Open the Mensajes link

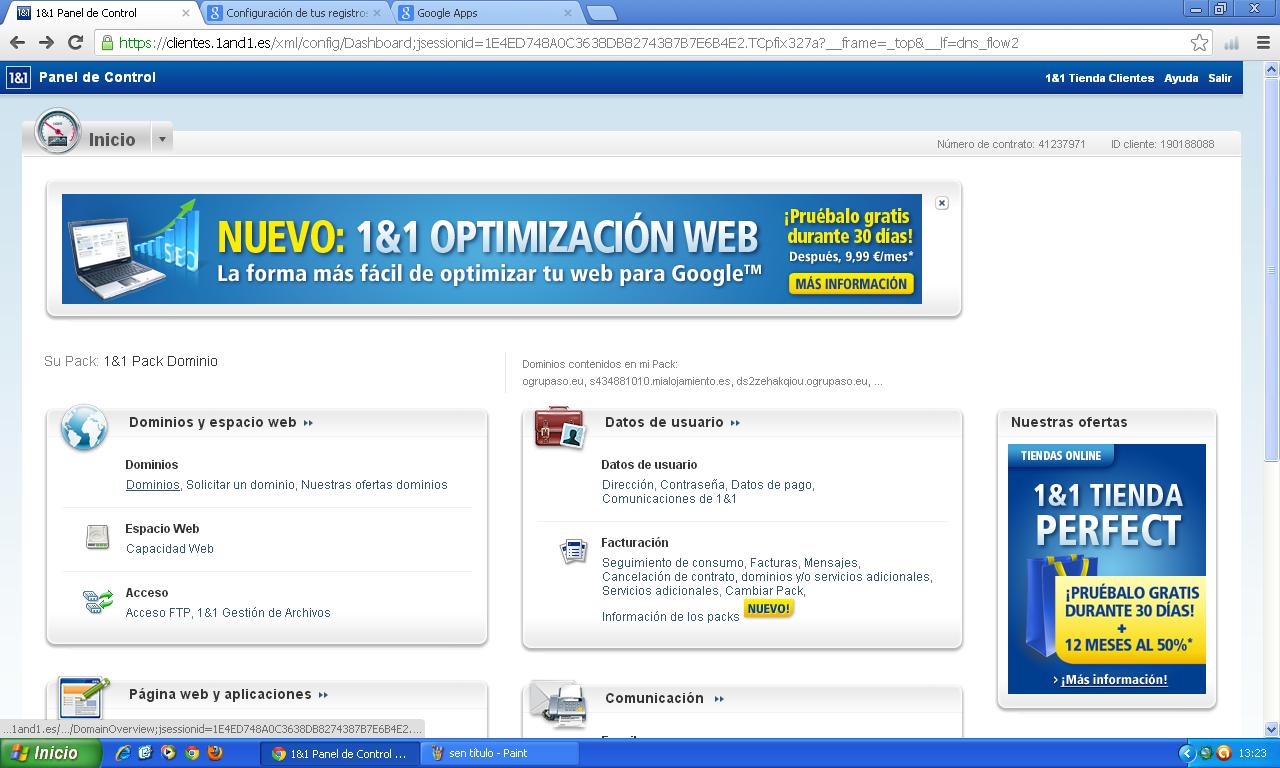click(830, 563)
